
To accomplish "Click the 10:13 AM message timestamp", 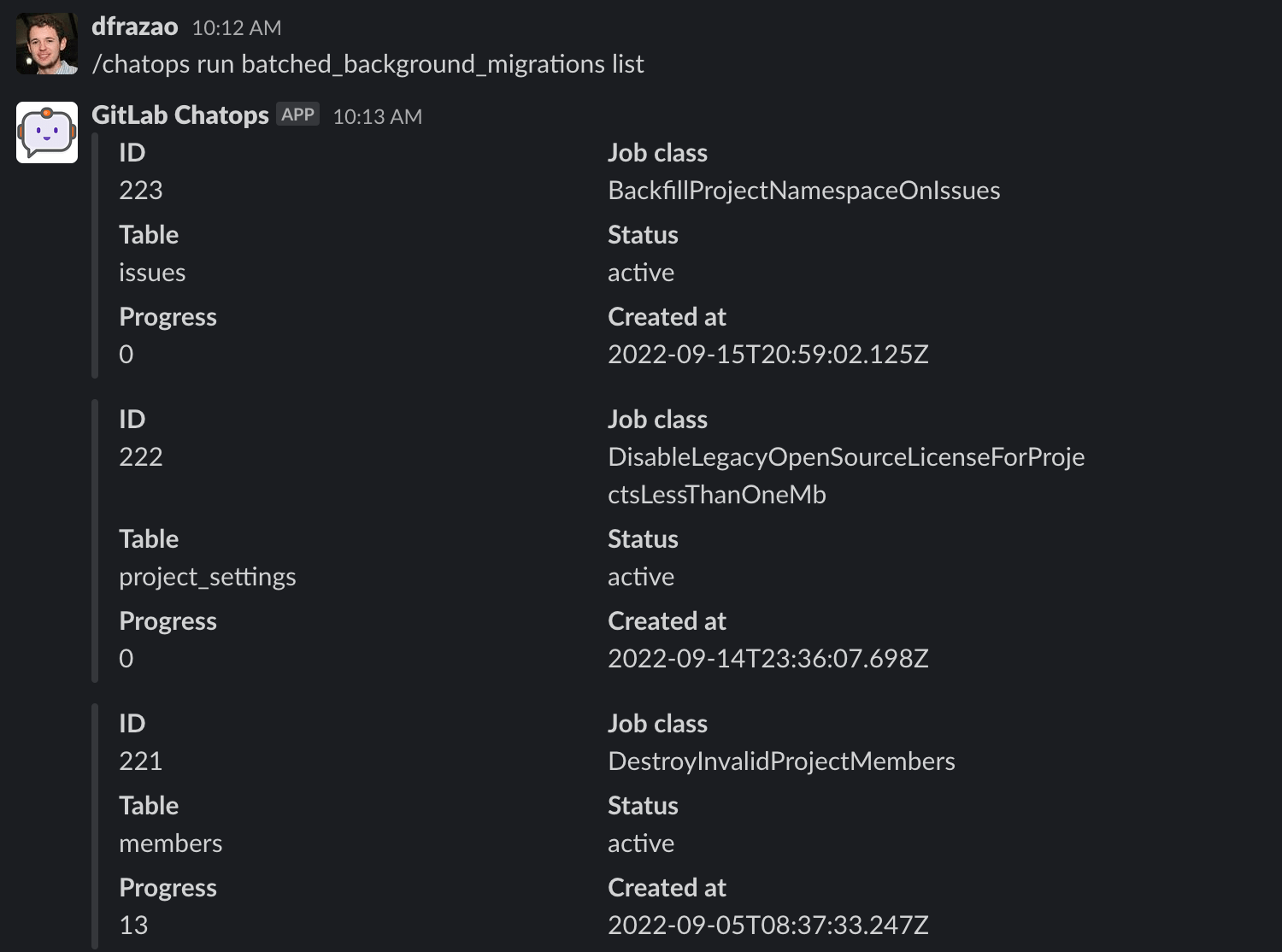I will point(377,117).
